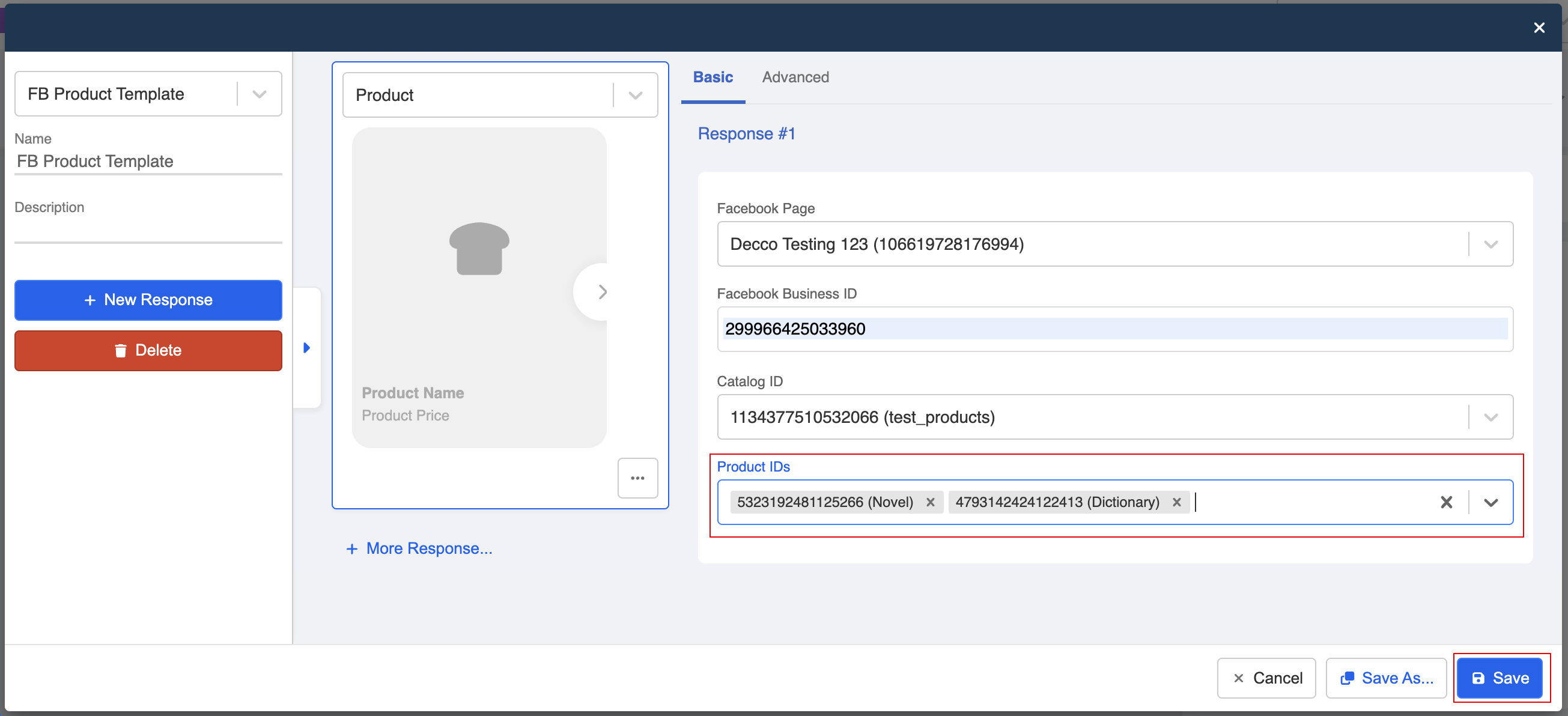This screenshot has width=1568, height=716.
Task: Click the Facebook Business ID field
Action: click(x=1114, y=329)
